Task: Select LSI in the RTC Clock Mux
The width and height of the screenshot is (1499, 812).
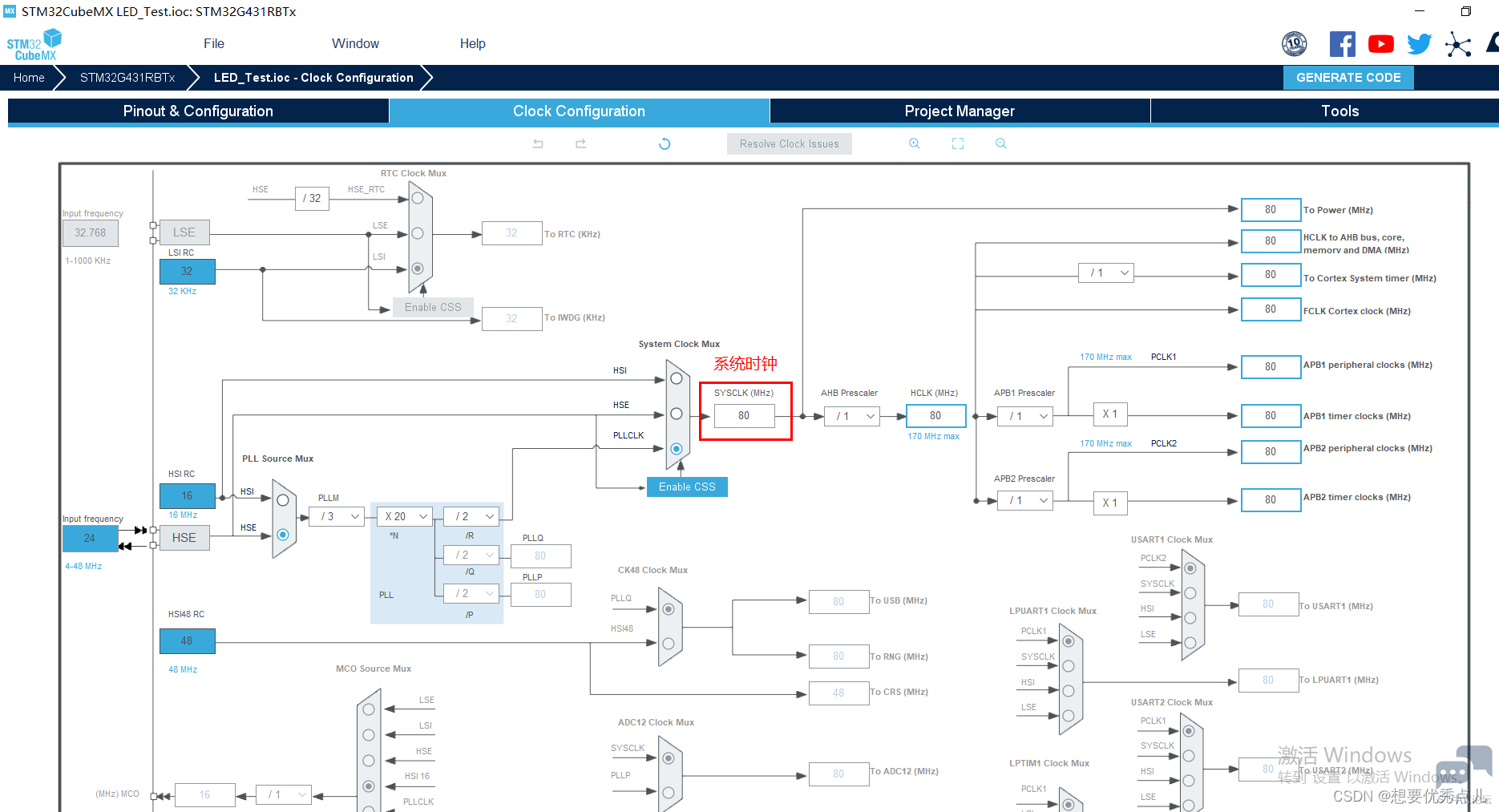Action: click(x=418, y=269)
